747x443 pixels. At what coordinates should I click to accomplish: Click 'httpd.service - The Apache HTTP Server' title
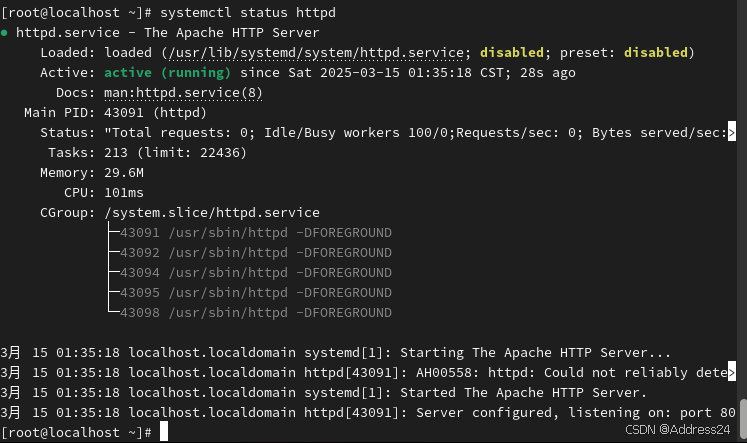(x=168, y=32)
